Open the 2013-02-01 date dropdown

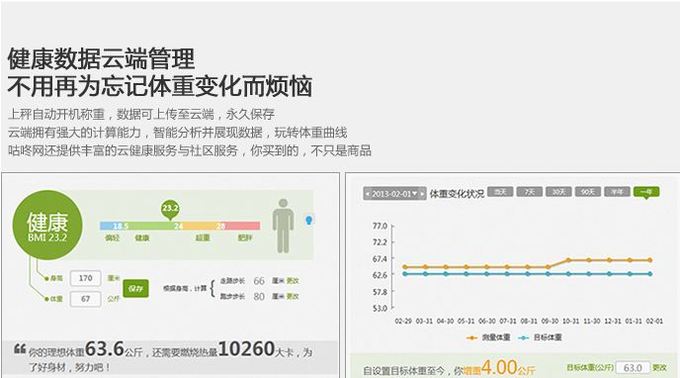395,194
